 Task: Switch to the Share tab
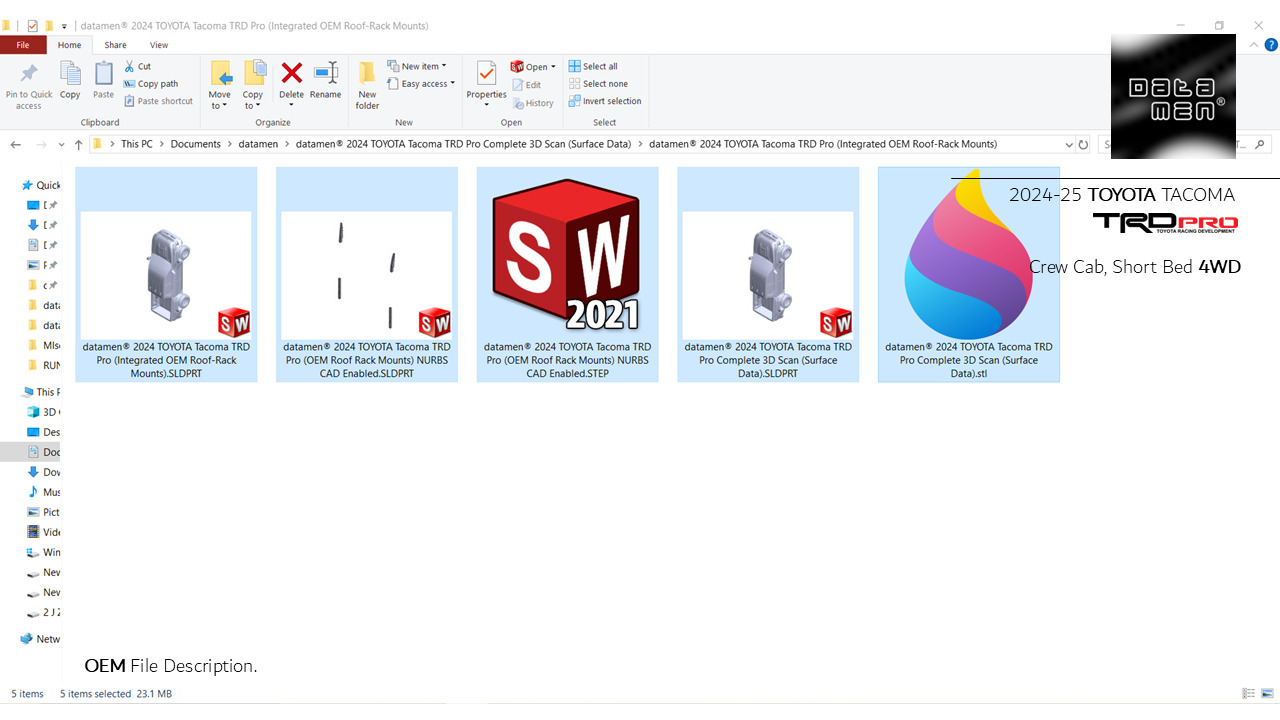[x=115, y=45]
